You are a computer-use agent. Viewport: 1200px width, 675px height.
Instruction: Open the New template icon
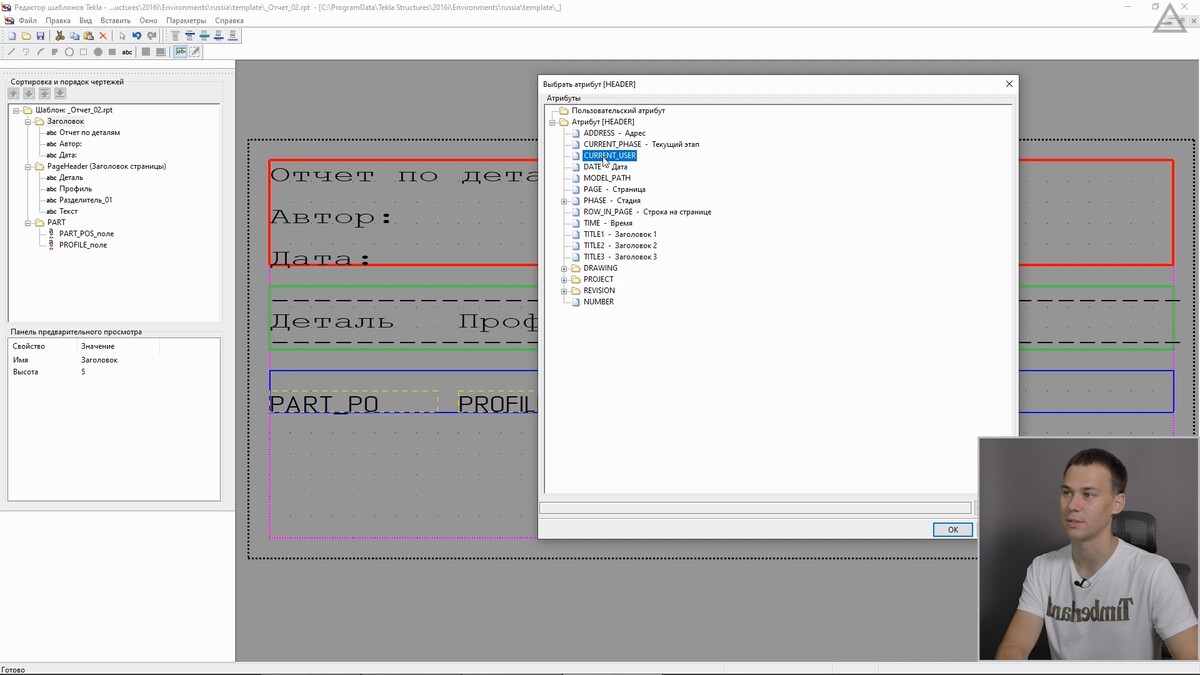pos(12,36)
